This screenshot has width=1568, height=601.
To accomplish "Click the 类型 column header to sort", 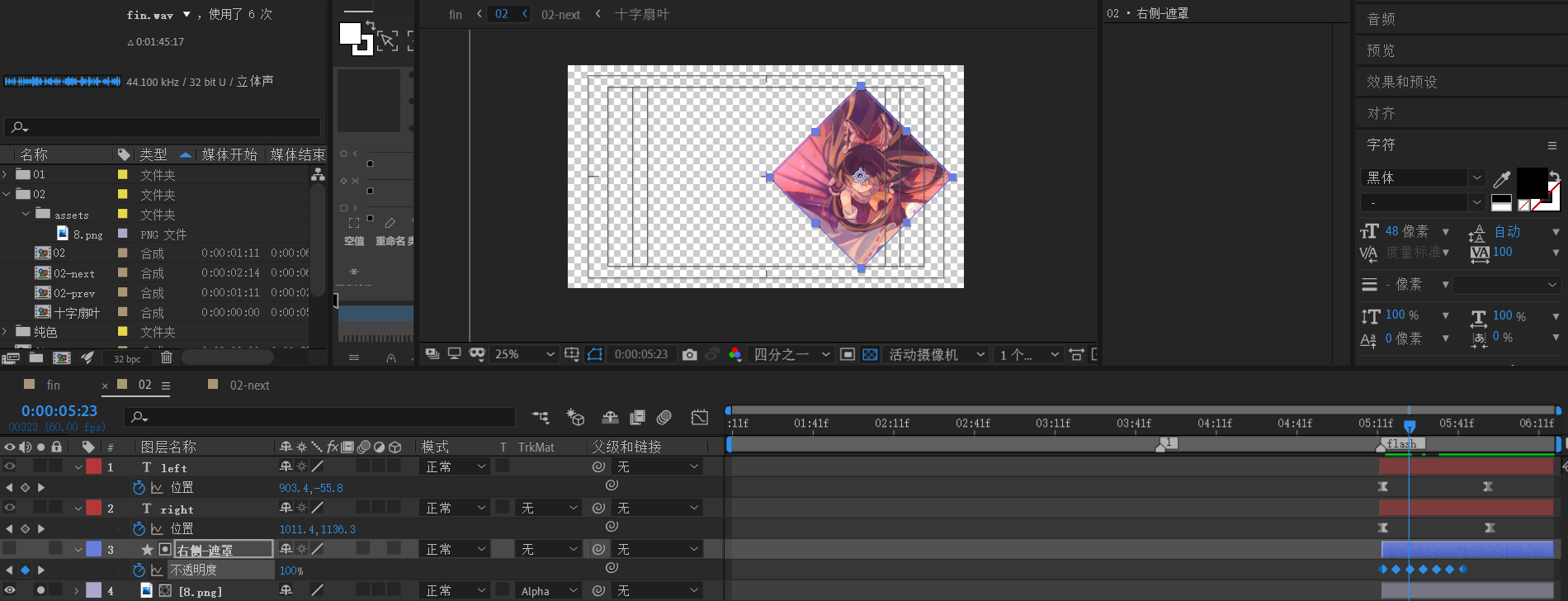I will pyautogui.click(x=153, y=154).
